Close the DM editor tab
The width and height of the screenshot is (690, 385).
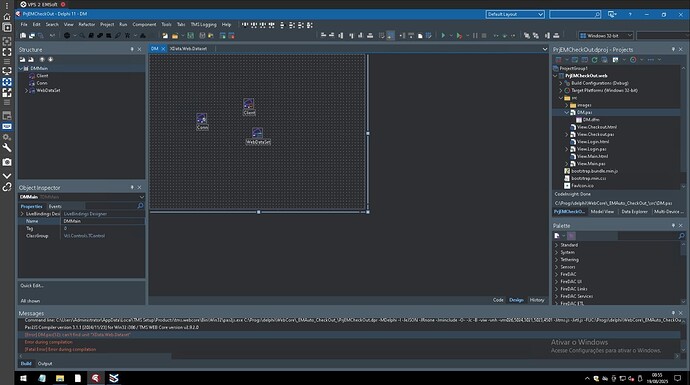coord(163,49)
